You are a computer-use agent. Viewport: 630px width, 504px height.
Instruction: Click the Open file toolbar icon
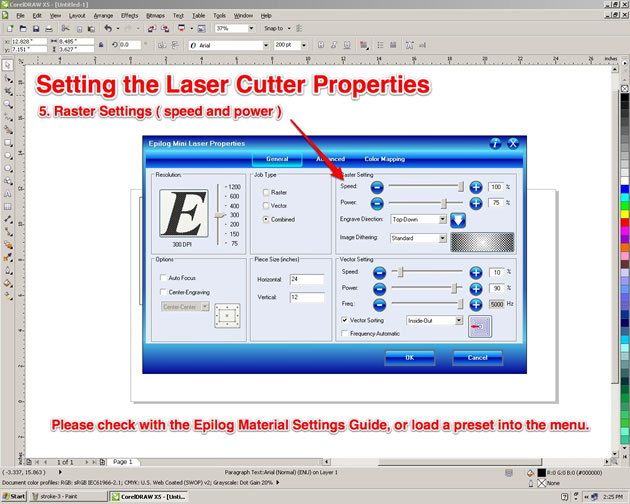pos(23,29)
